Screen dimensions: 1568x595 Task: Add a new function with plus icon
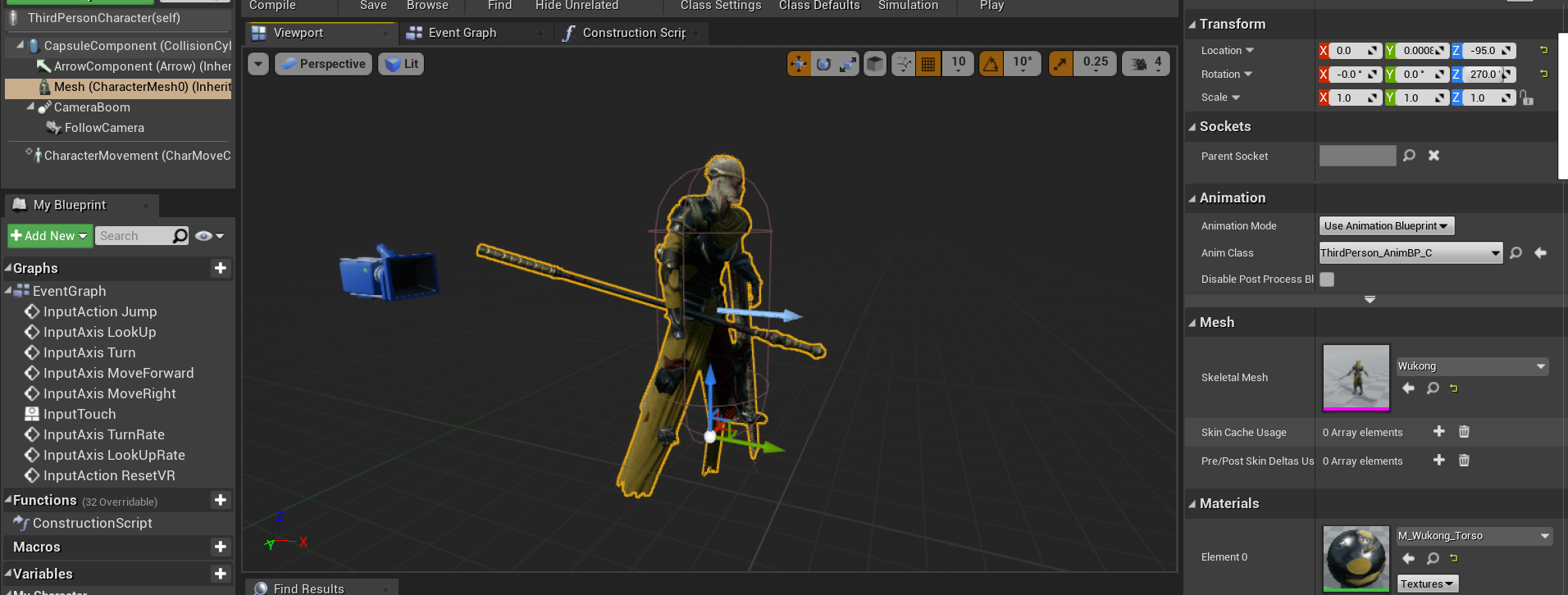(x=220, y=500)
